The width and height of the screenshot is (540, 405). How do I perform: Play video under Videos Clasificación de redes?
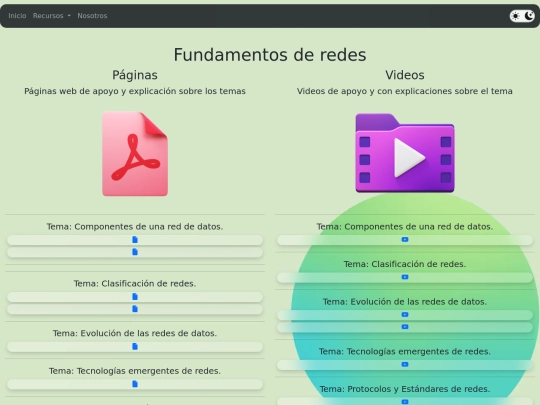point(405,277)
